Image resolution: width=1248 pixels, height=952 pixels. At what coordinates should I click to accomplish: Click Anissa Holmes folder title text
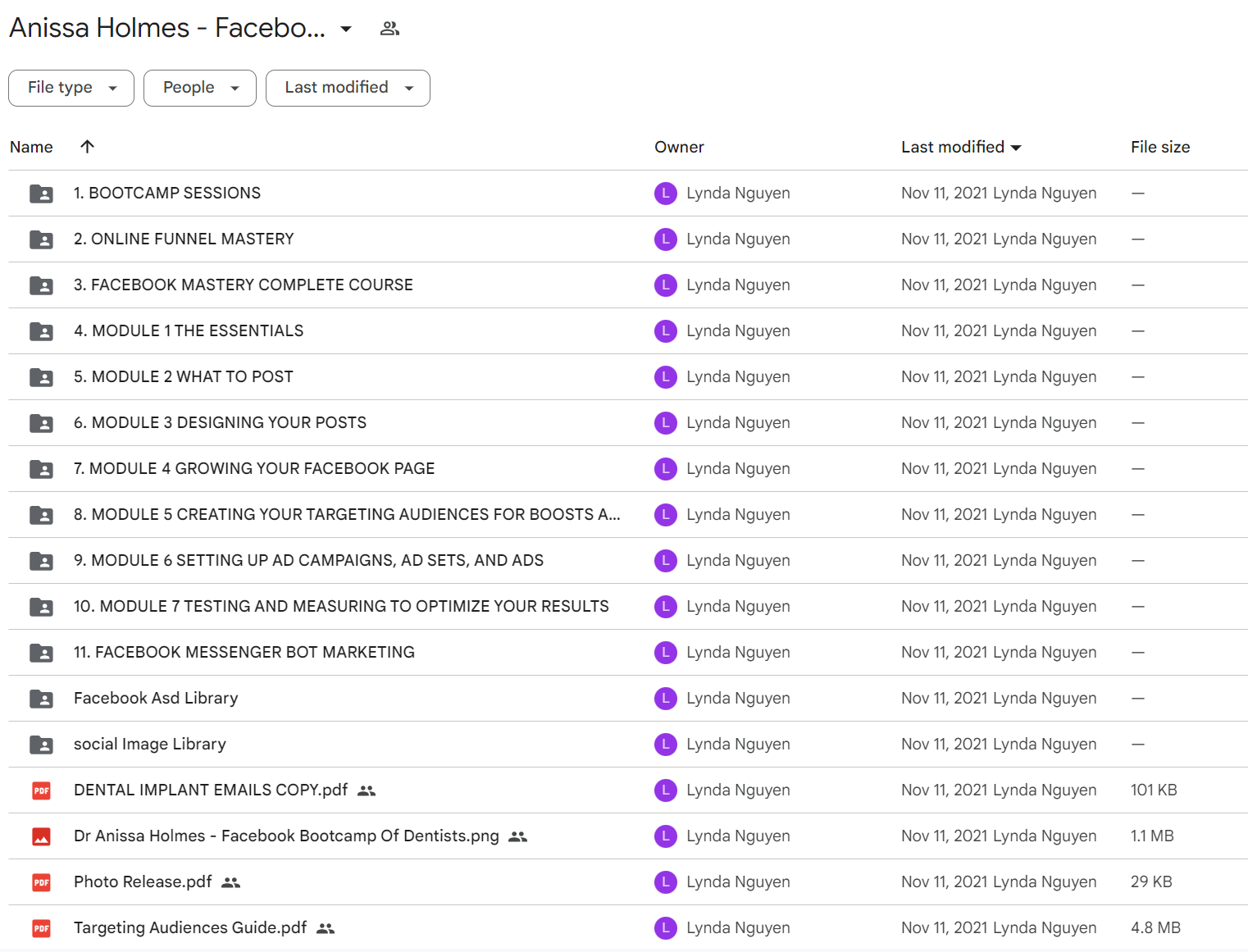[x=167, y=28]
